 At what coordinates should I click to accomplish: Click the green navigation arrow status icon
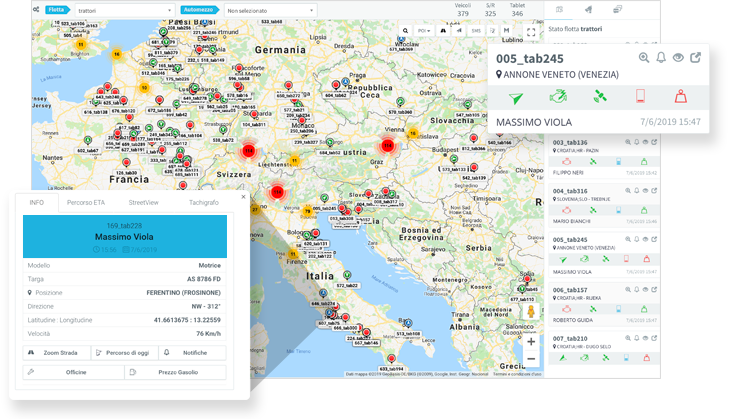tap(516, 97)
